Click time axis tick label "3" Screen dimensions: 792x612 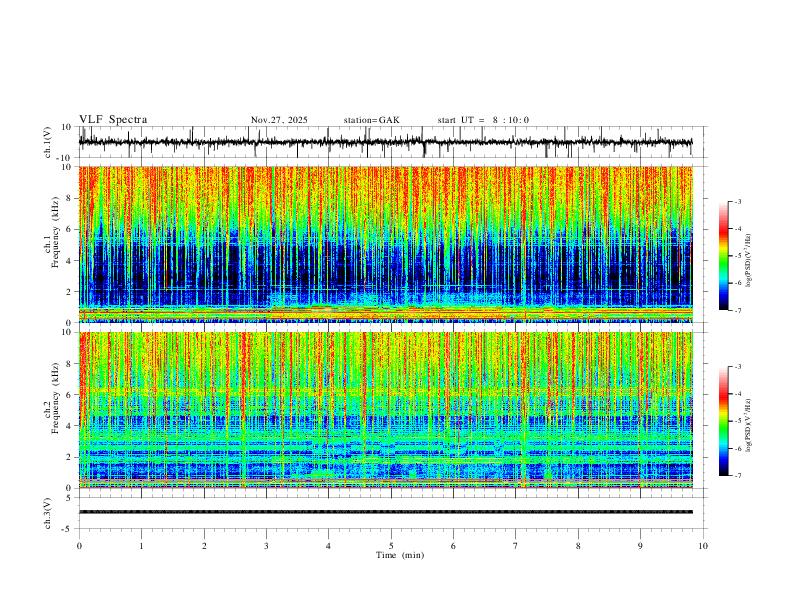[x=266, y=546]
